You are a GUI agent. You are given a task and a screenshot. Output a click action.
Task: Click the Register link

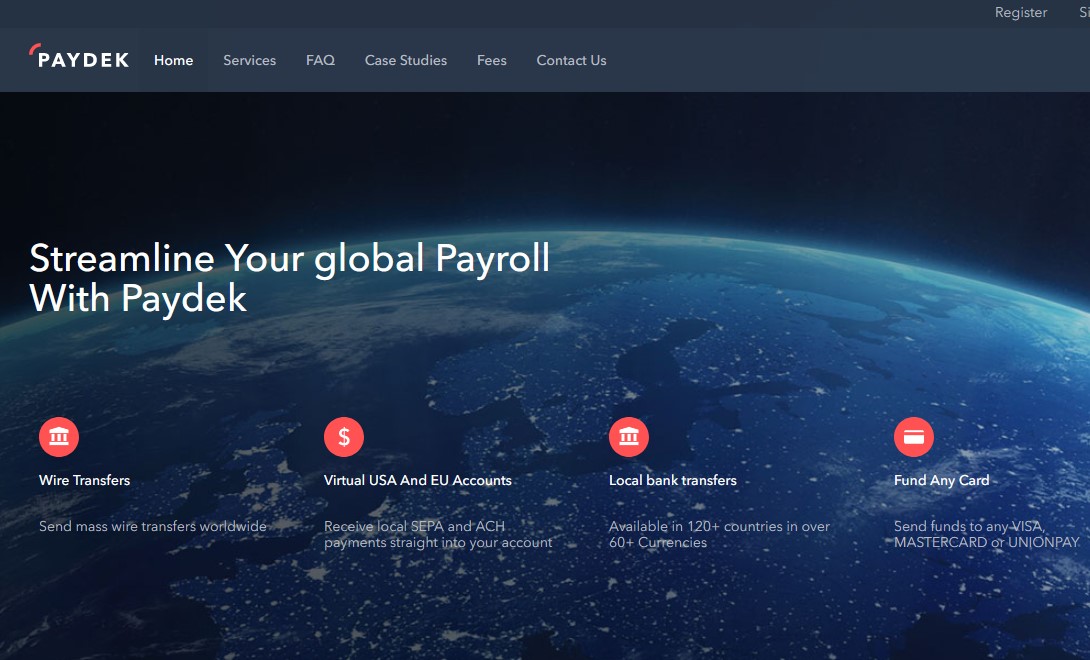(1020, 13)
